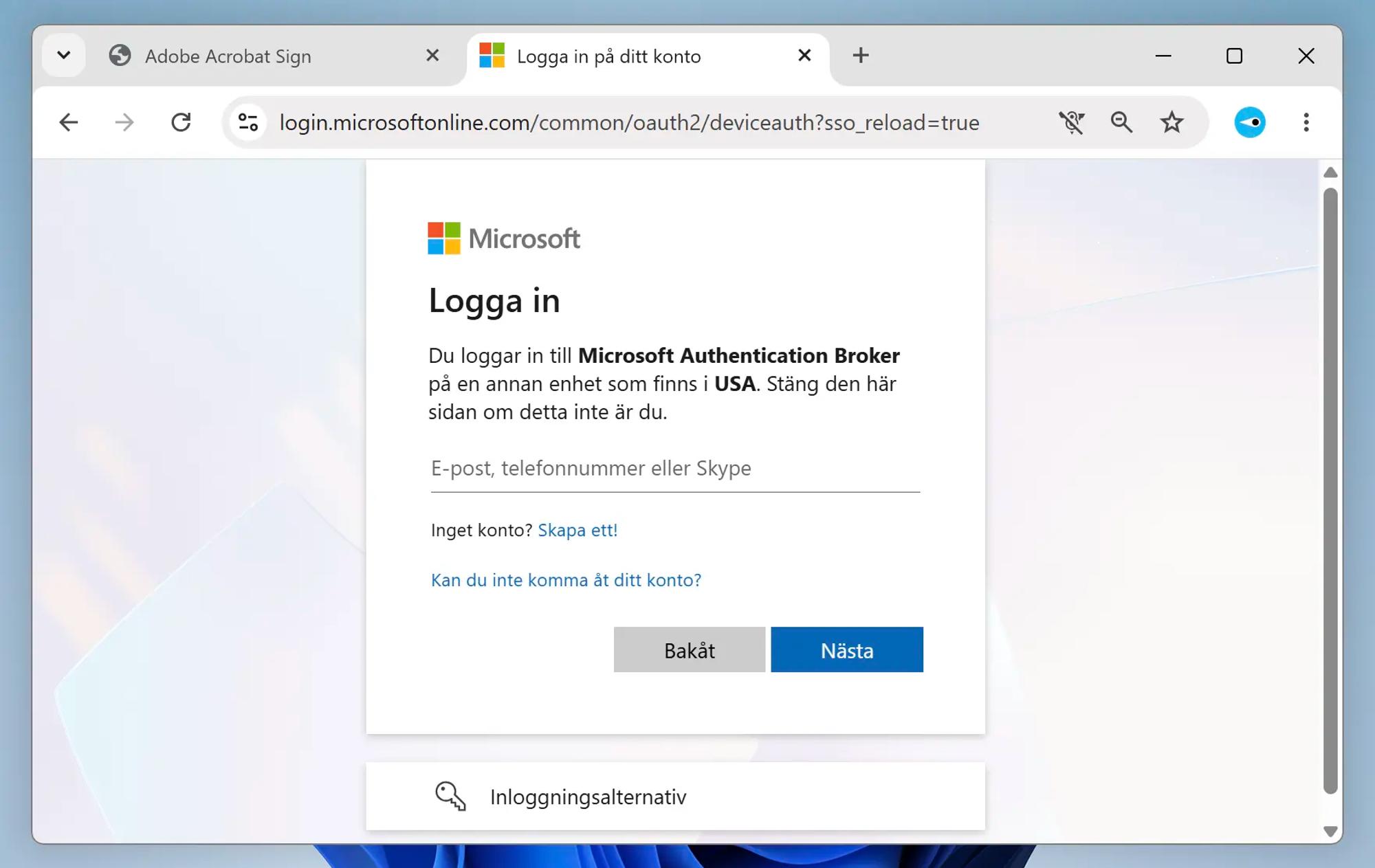The height and width of the screenshot is (868, 1375).
Task: Click the Microsoft logo
Action: pyautogui.click(x=504, y=238)
